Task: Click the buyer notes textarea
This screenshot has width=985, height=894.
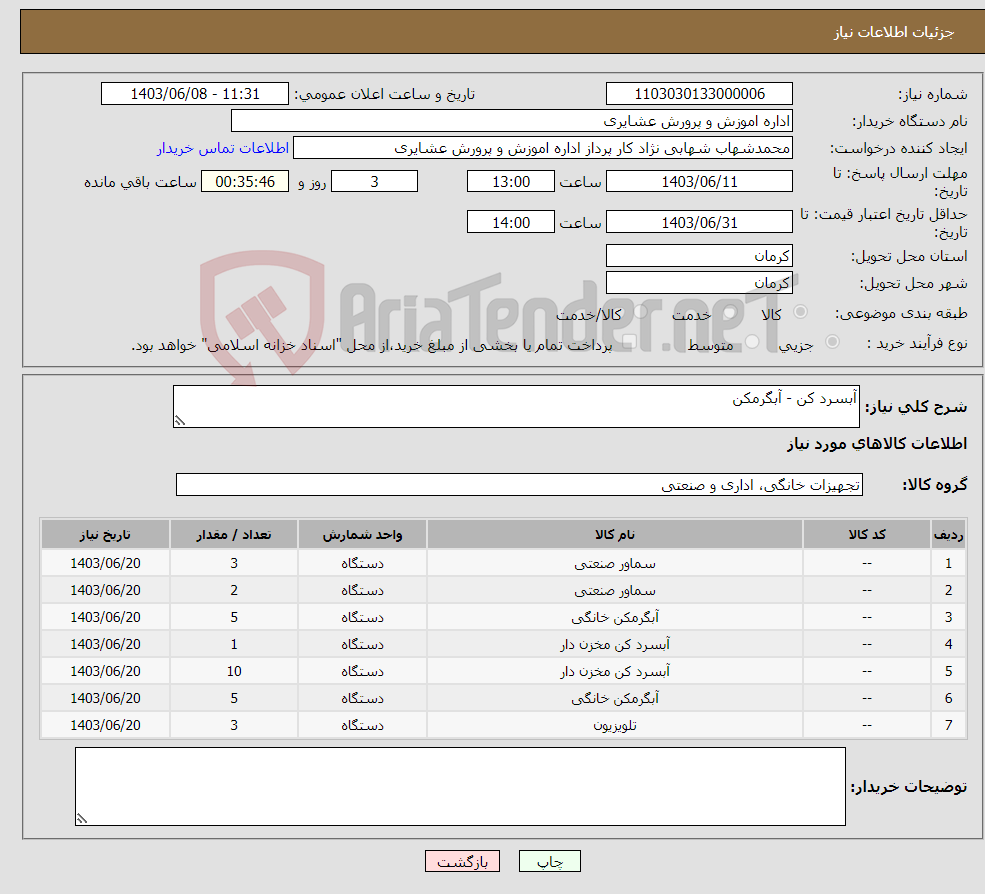Action: (460, 786)
